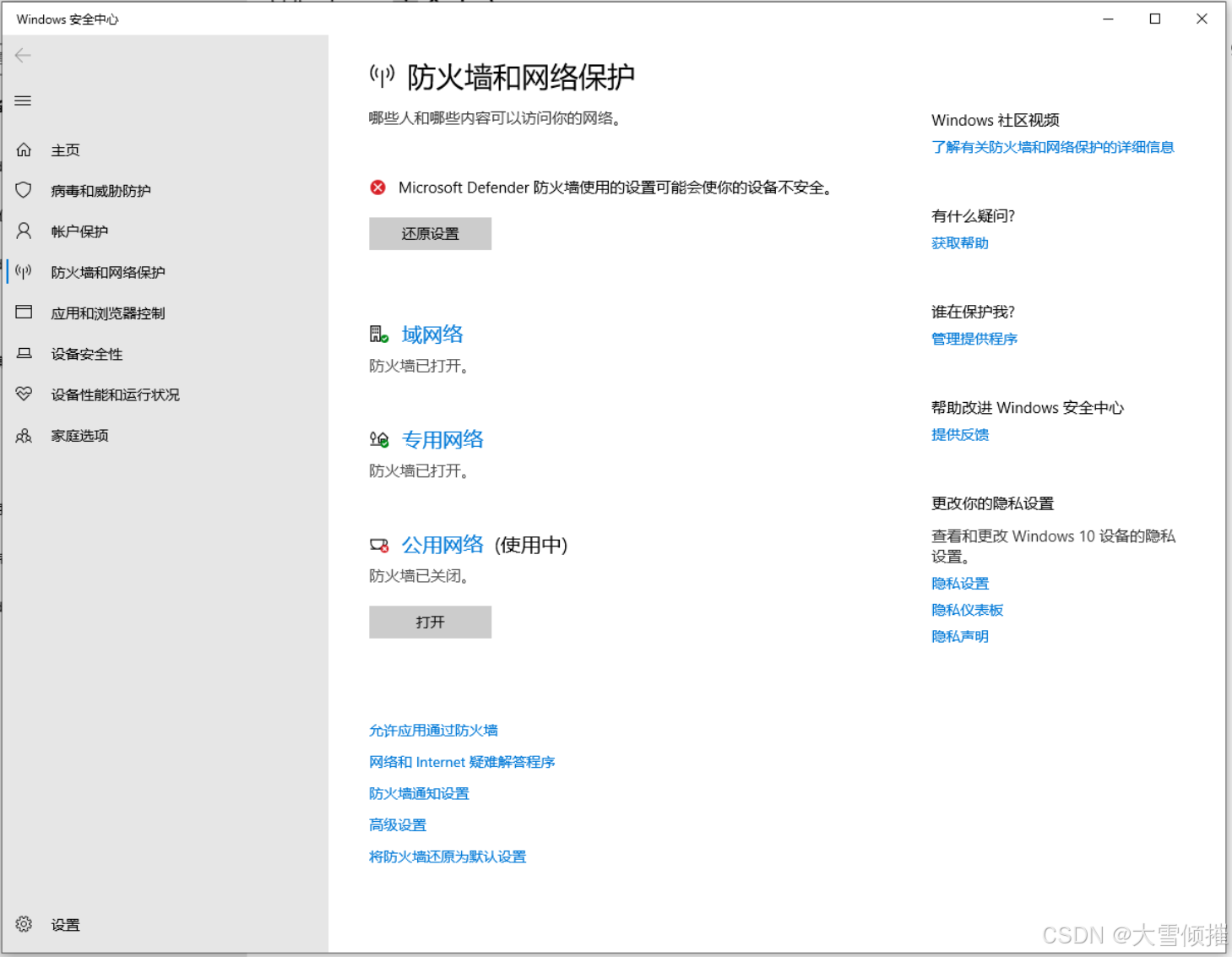Click the family options icon

pyautogui.click(x=24, y=435)
